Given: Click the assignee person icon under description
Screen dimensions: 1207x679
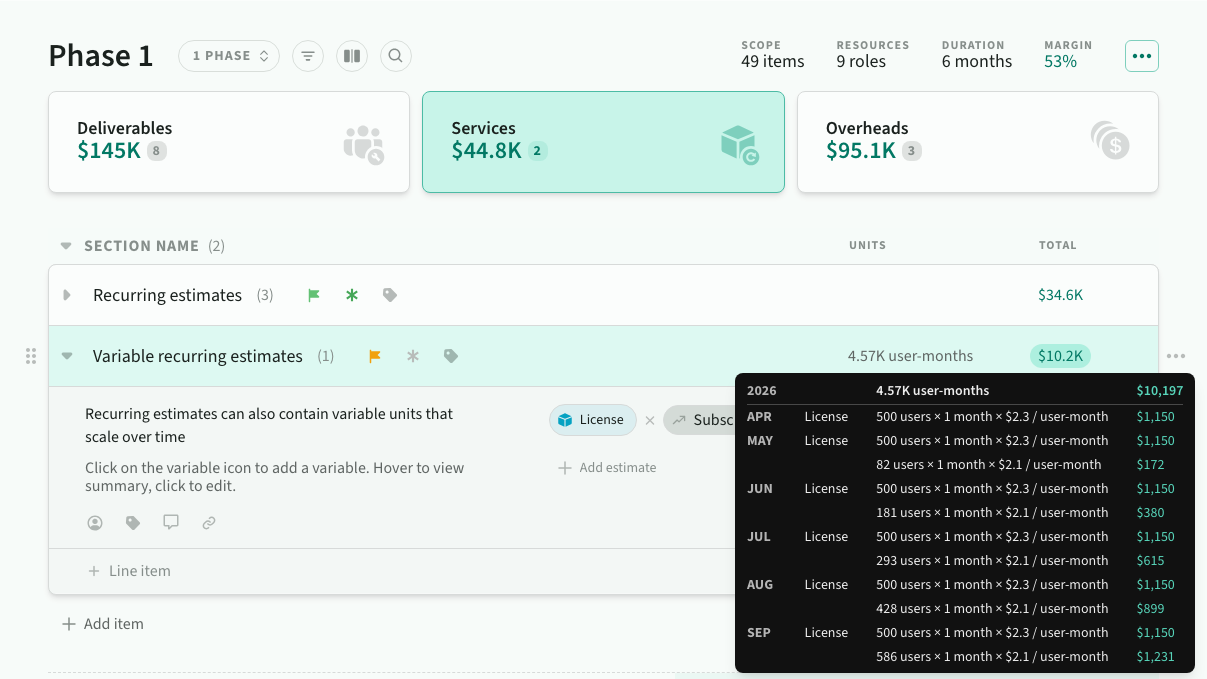Looking at the screenshot, I should pos(95,522).
